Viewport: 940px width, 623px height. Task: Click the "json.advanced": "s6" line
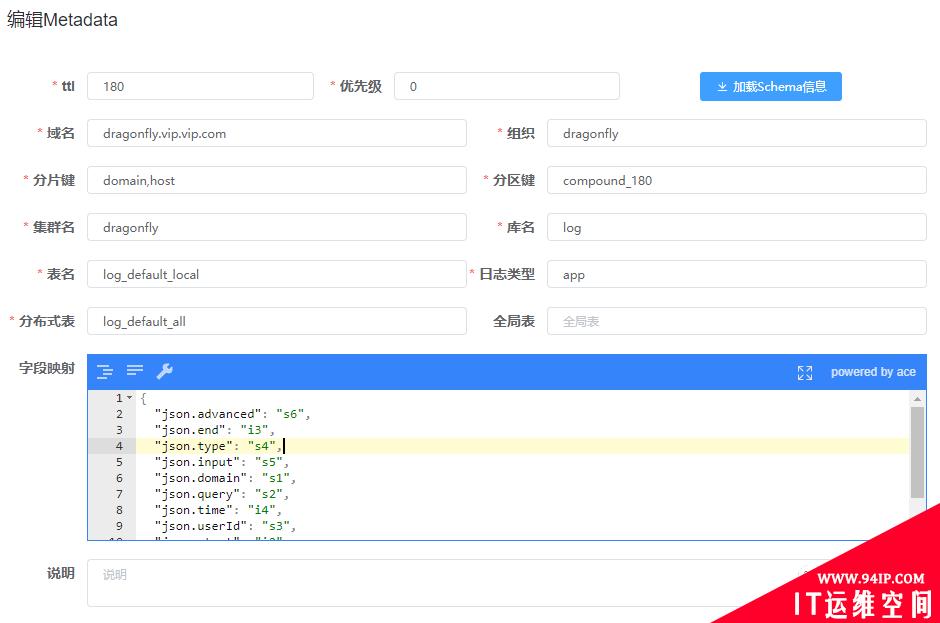click(233, 414)
